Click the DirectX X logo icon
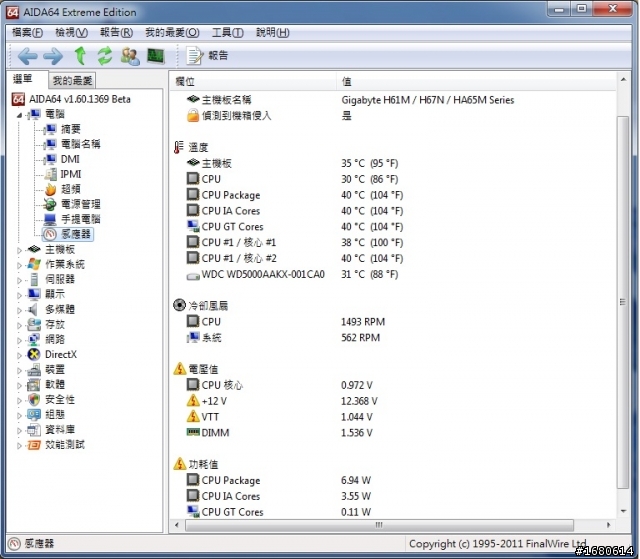 [x=34, y=354]
